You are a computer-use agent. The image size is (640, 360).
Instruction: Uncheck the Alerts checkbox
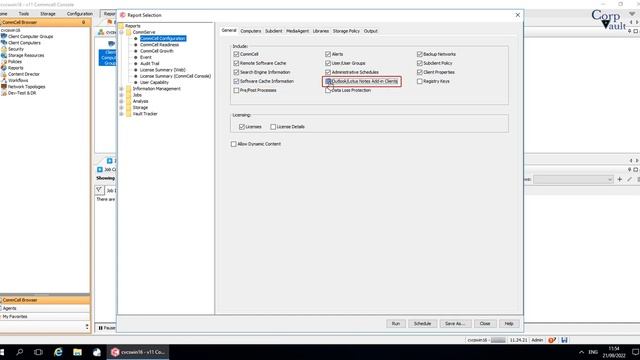(328, 54)
